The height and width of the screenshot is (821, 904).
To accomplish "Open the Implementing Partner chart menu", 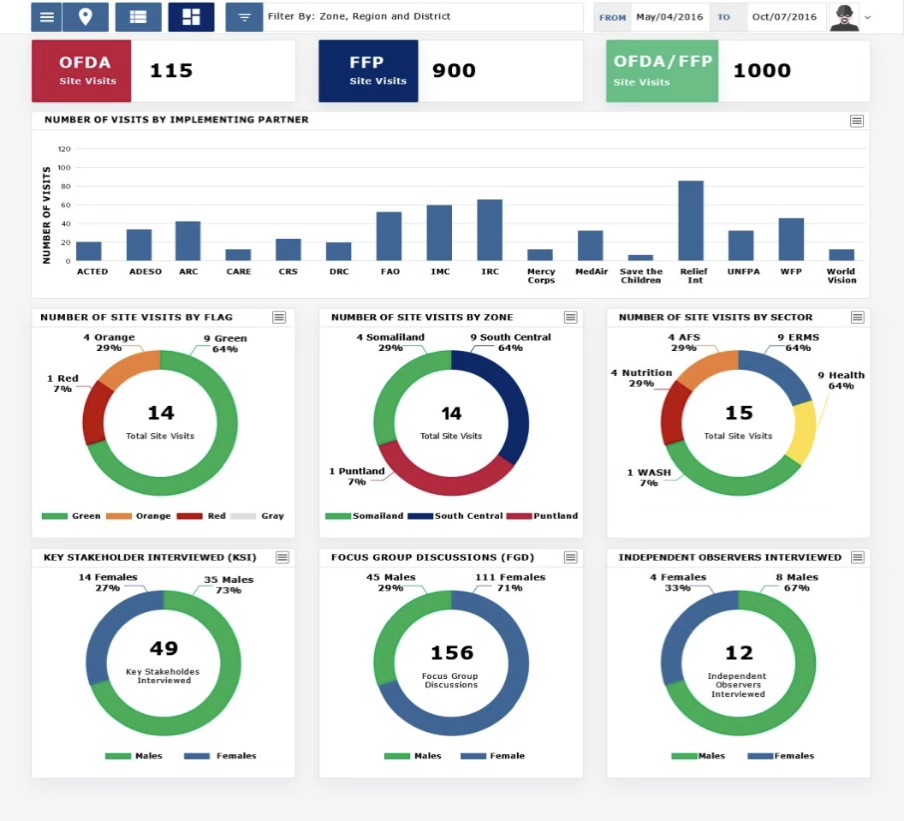I will tap(857, 120).
